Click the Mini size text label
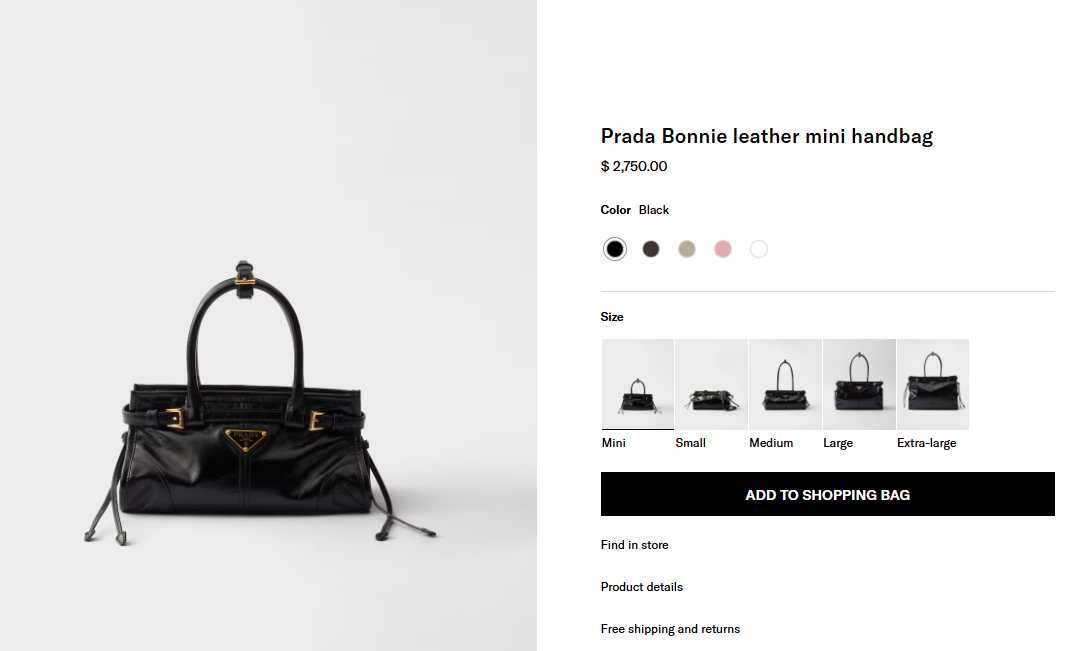 coord(614,443)
